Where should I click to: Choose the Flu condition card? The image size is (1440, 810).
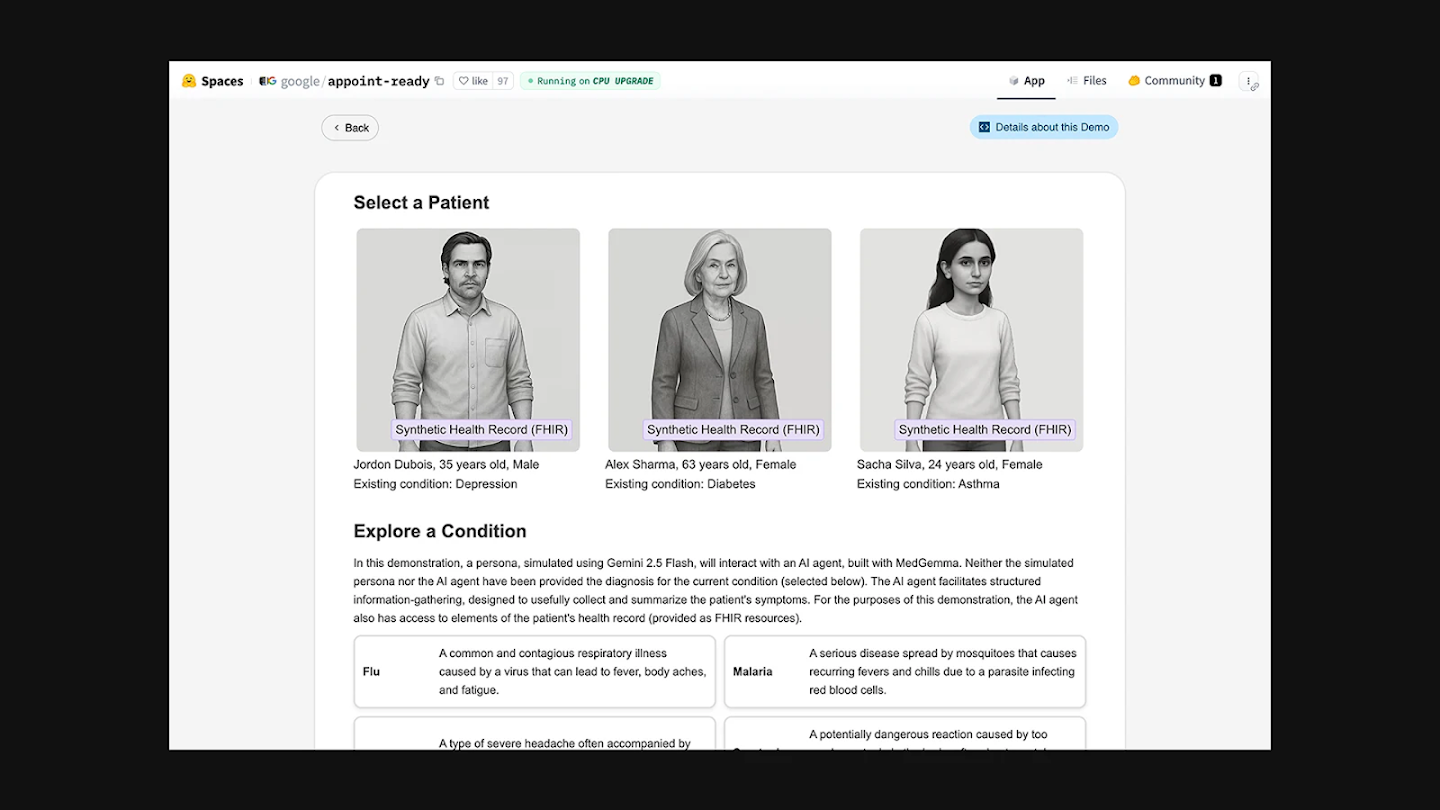[534, 672]
